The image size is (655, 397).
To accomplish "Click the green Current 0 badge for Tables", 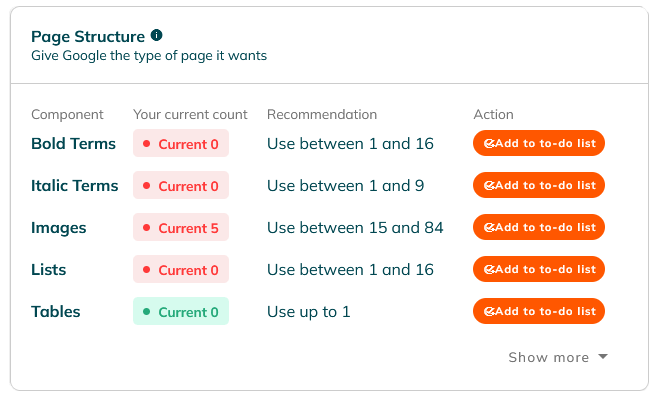I will (181, 311).
